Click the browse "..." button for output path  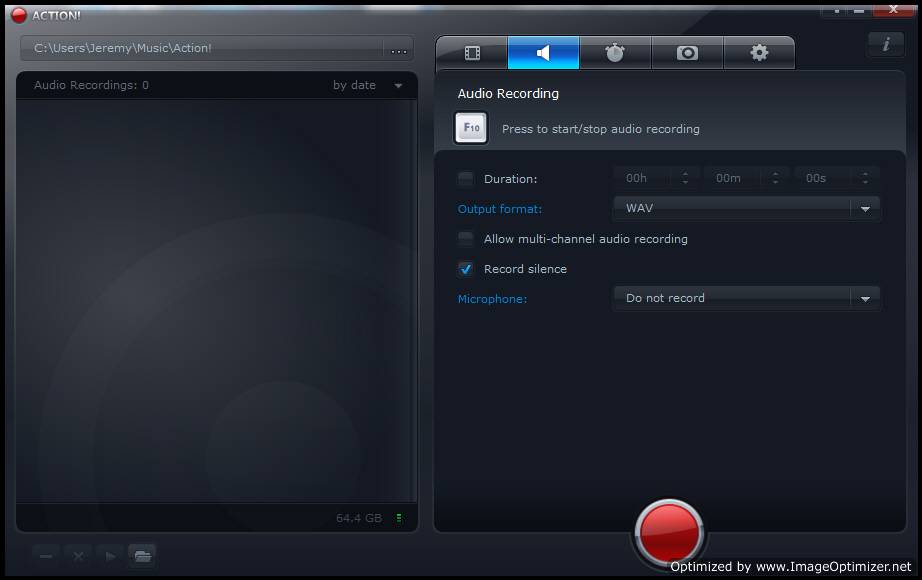(x=399, y=49)
